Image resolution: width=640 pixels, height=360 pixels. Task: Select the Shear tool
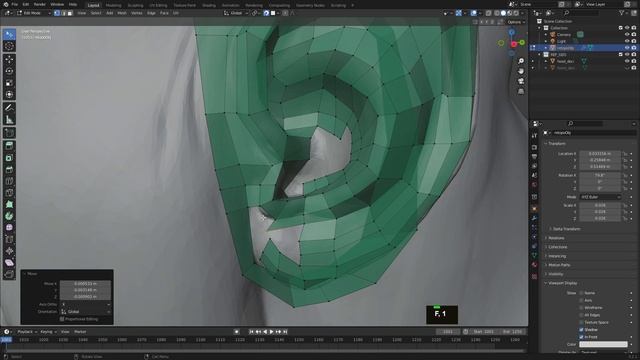tap(9, 263)
